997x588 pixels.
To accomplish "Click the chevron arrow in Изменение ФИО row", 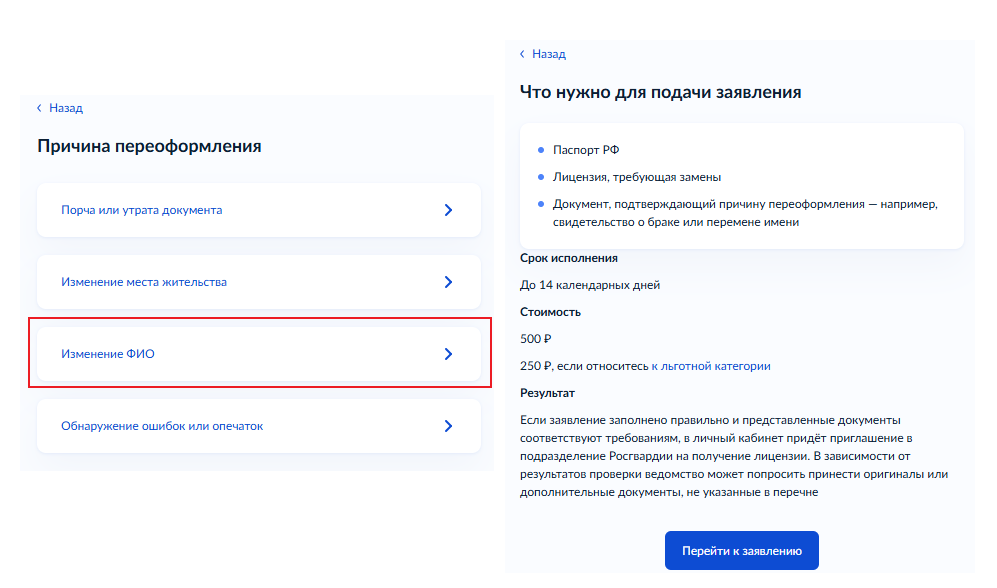I will (x=448, y=354).
